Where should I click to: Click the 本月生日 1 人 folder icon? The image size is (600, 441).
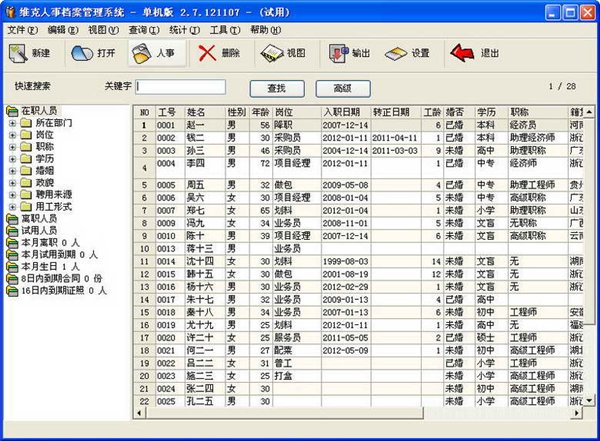[x=13, y=267]
